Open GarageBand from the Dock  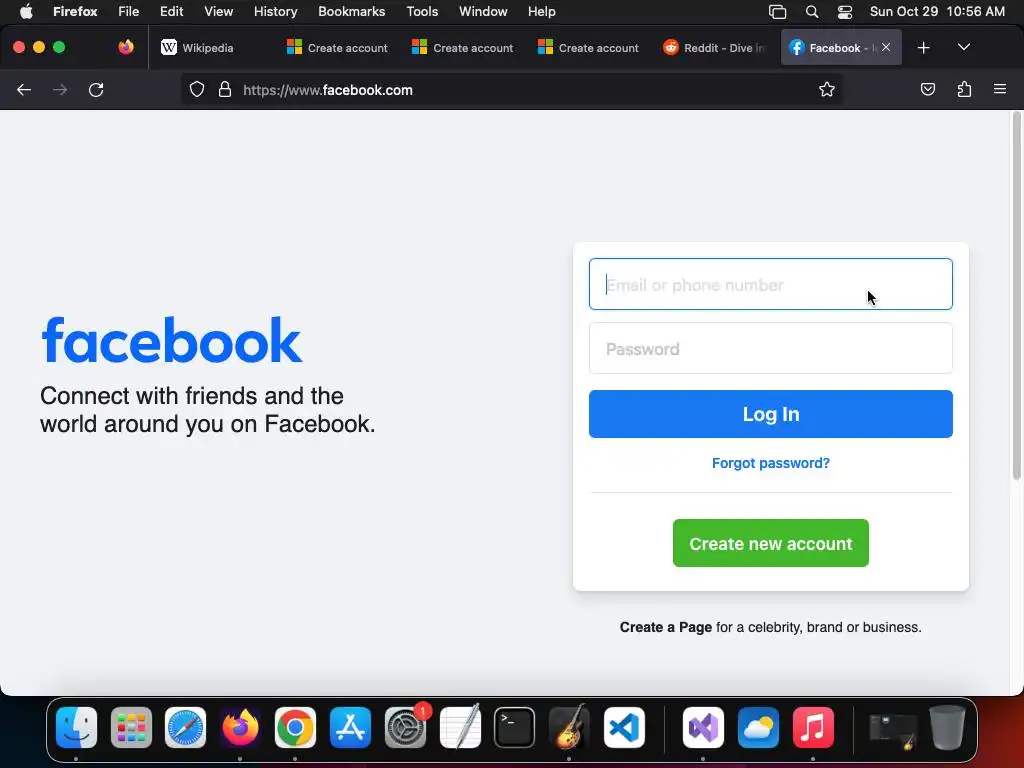pos(569,728)
